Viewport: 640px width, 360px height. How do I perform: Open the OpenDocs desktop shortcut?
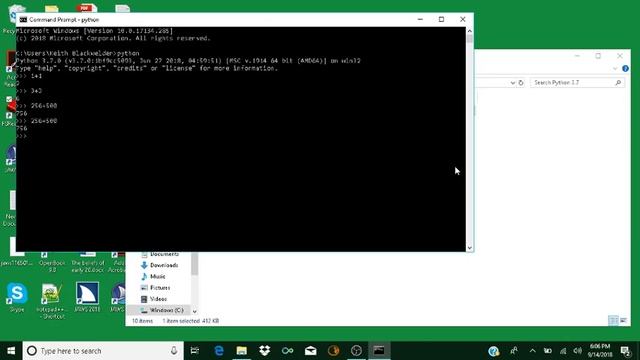[x=52, y=262]
